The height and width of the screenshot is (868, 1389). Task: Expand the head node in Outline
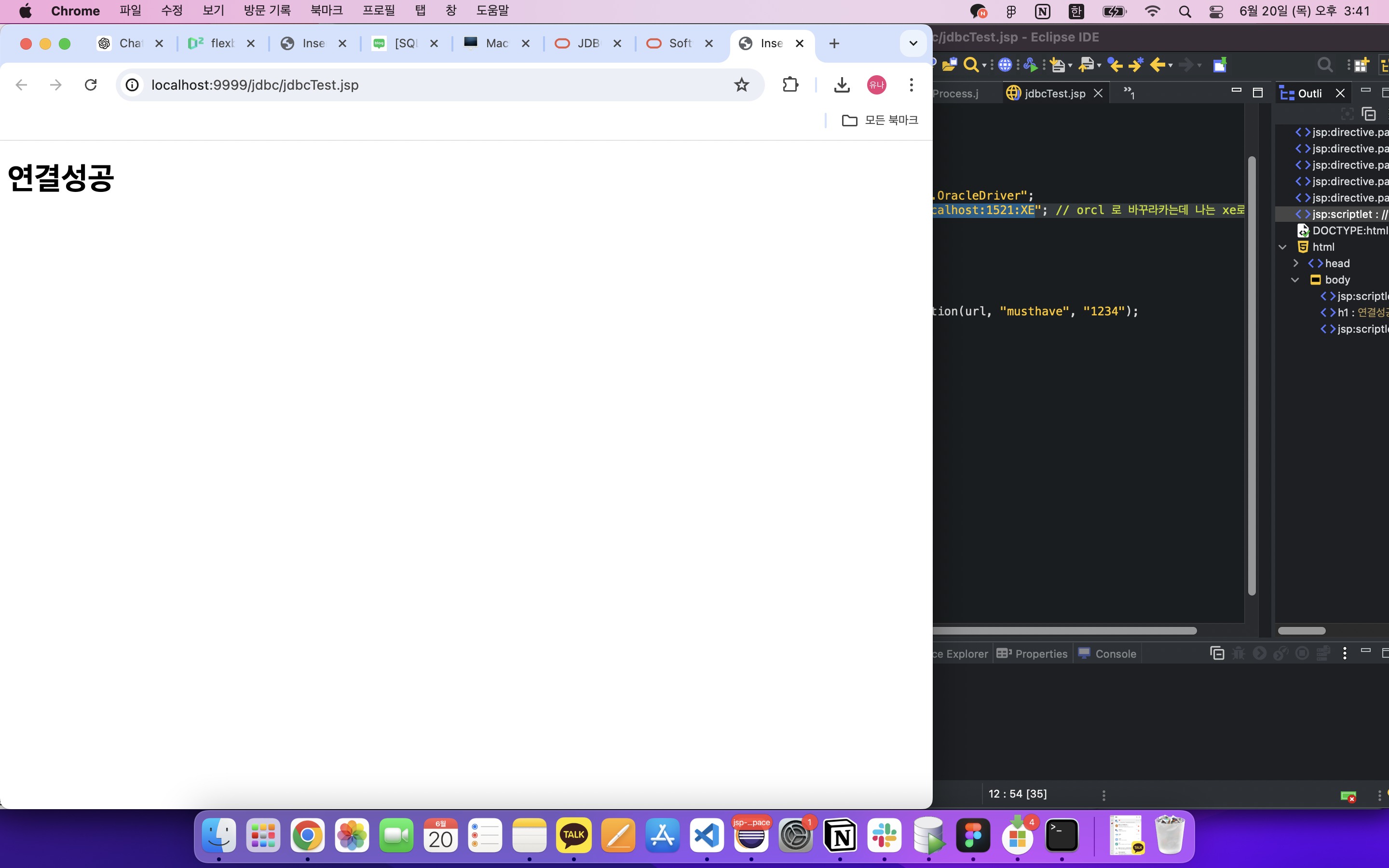tap(1295, 263)
